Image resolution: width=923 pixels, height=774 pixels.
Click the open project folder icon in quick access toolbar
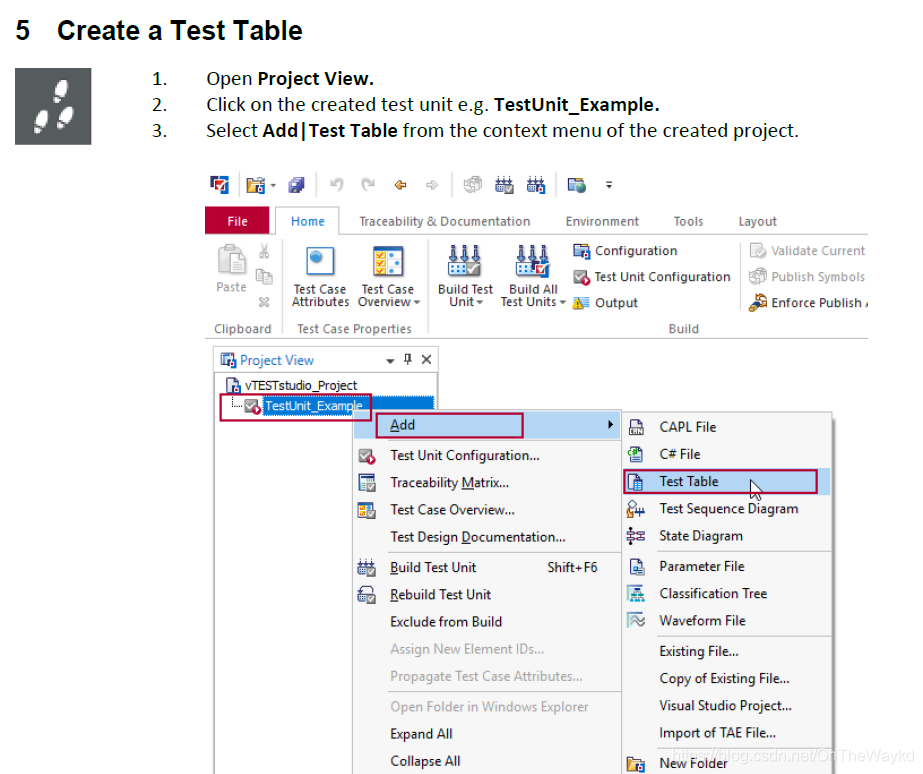pyautogui.click(x=255, y=185)
